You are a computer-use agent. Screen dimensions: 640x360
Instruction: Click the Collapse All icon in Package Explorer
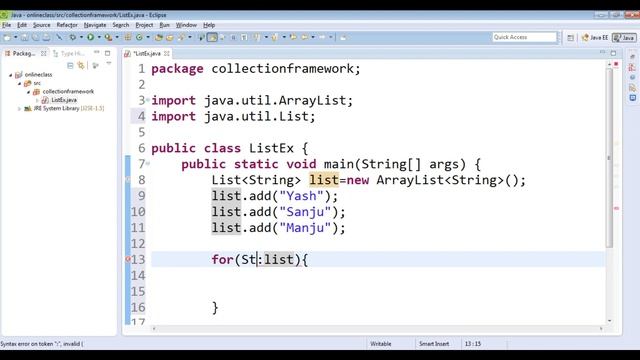70,65
